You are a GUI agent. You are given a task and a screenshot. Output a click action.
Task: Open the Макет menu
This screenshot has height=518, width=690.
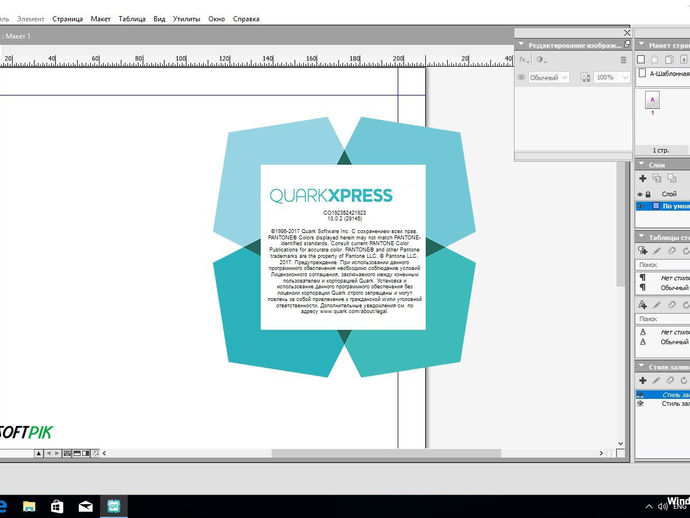tap(100, 19)
